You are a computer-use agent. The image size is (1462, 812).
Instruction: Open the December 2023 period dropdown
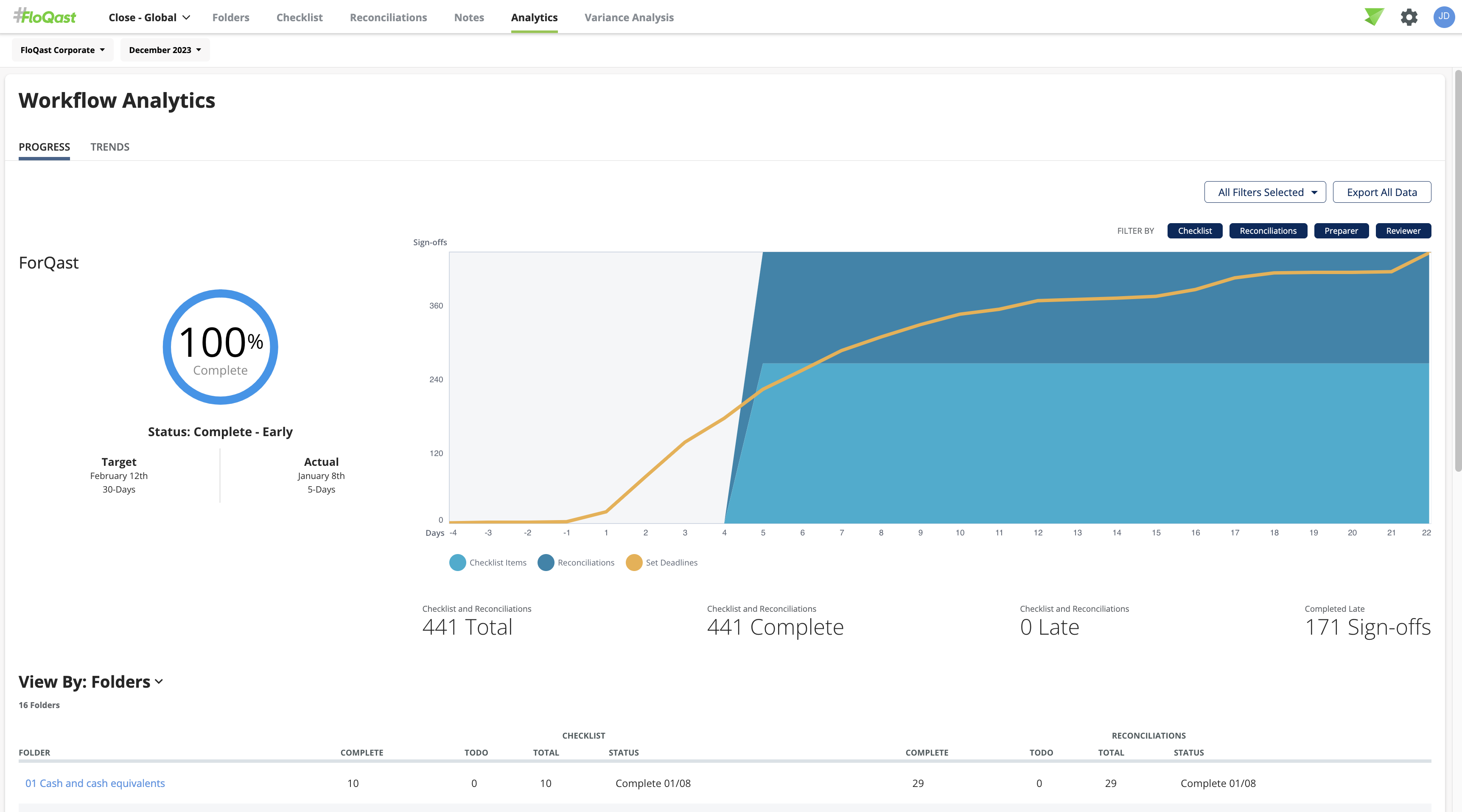coord(165,50)
